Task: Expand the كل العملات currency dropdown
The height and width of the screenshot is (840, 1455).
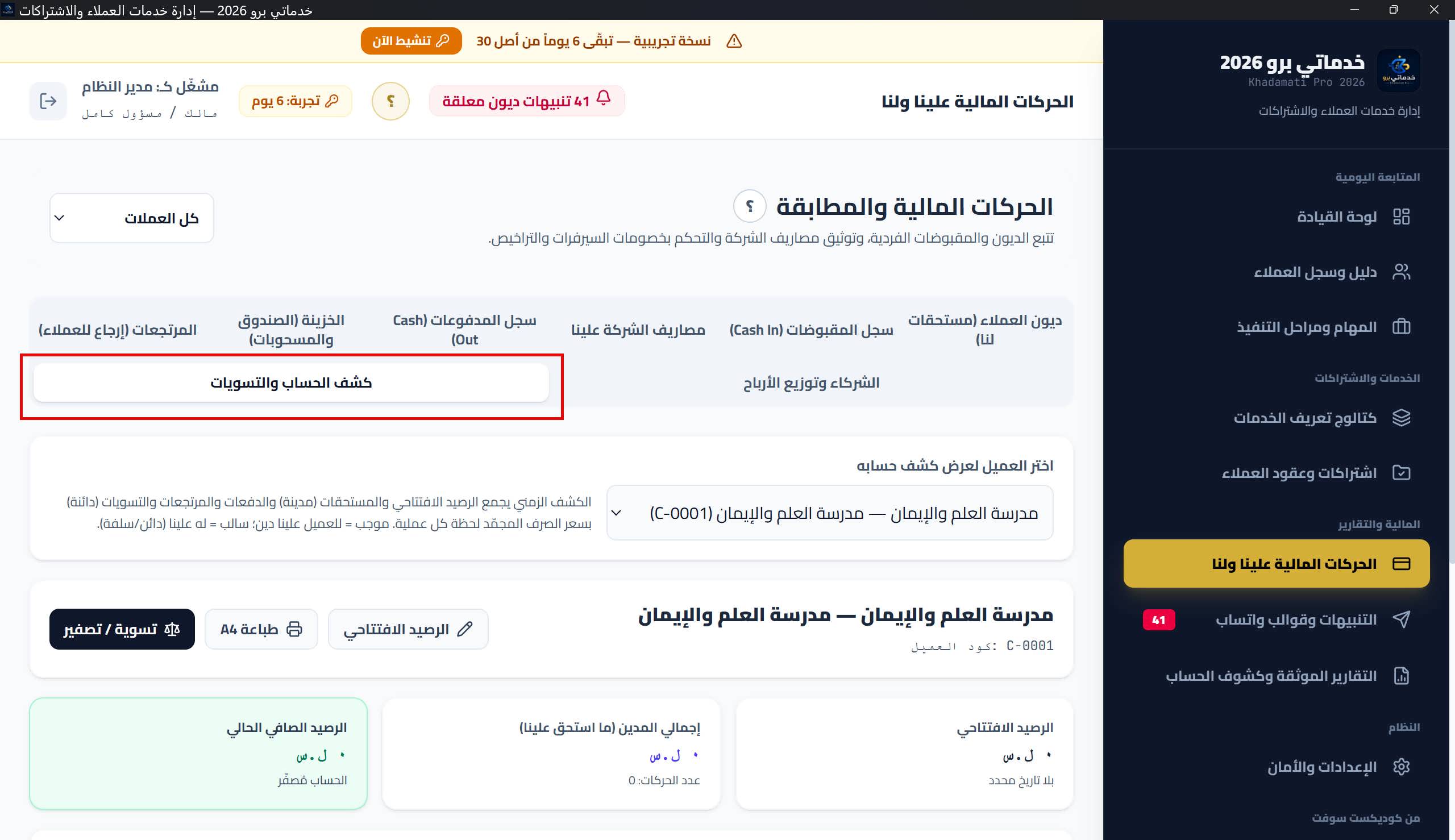Action: [x=131, y=218]
